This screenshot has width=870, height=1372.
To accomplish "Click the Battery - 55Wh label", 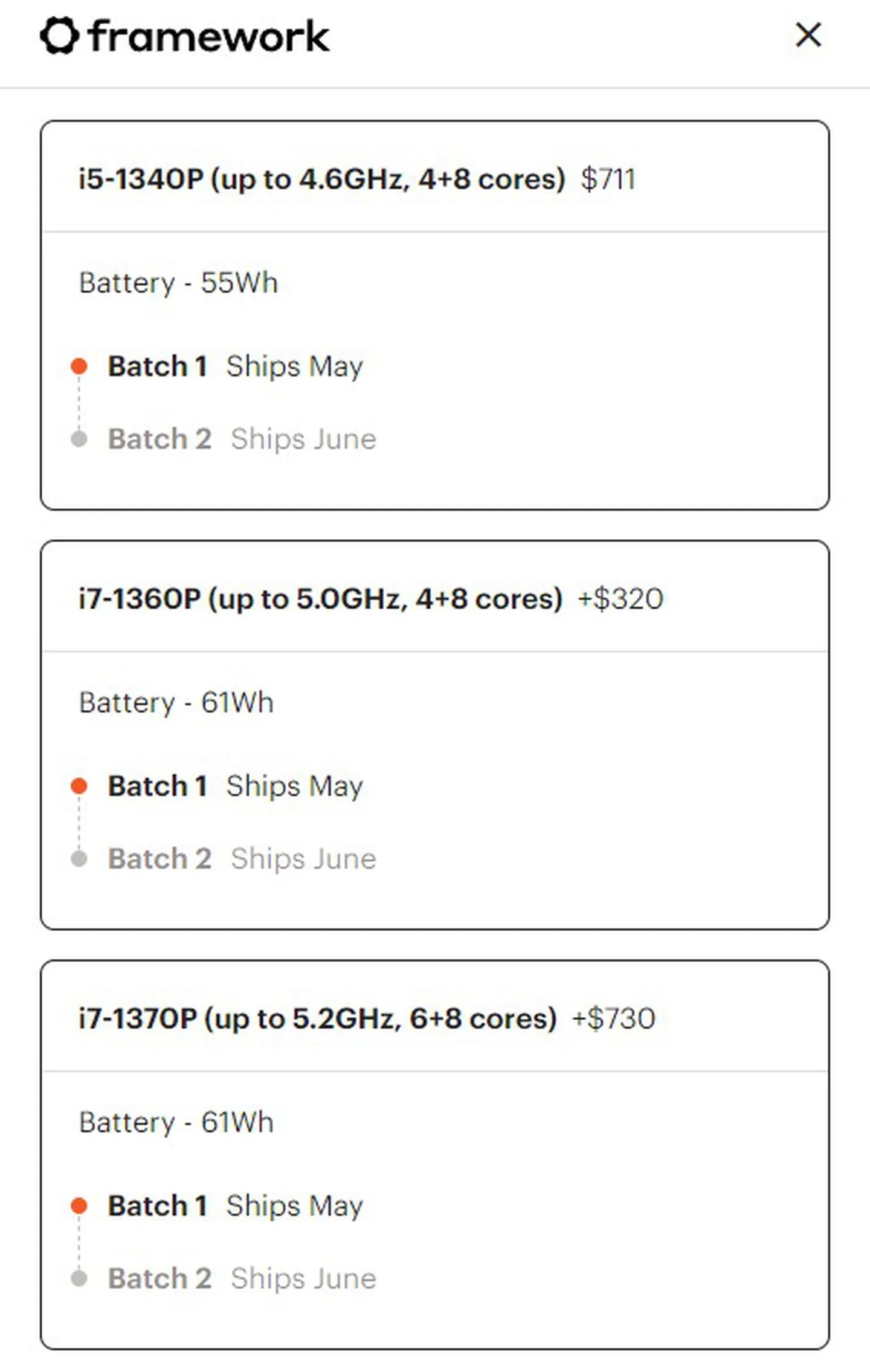I will [178, 283].
